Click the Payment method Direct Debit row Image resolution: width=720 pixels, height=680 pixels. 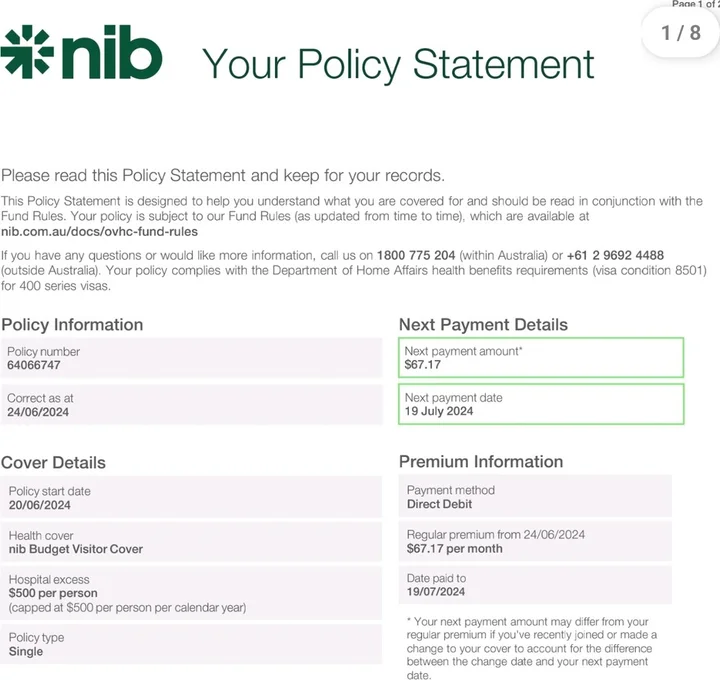(x=535, y=496)
